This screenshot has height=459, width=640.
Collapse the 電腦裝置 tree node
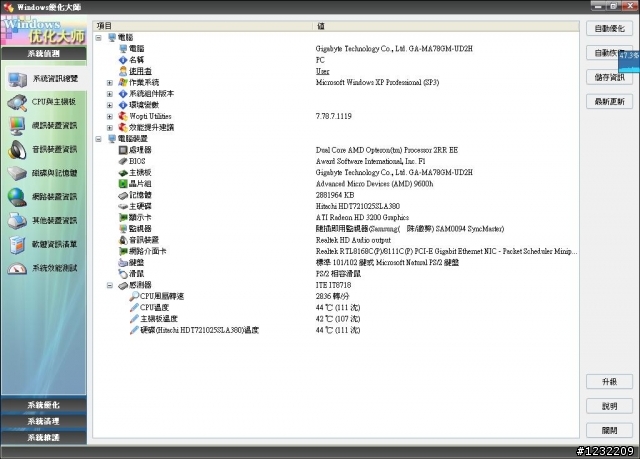tap(98, 139)
